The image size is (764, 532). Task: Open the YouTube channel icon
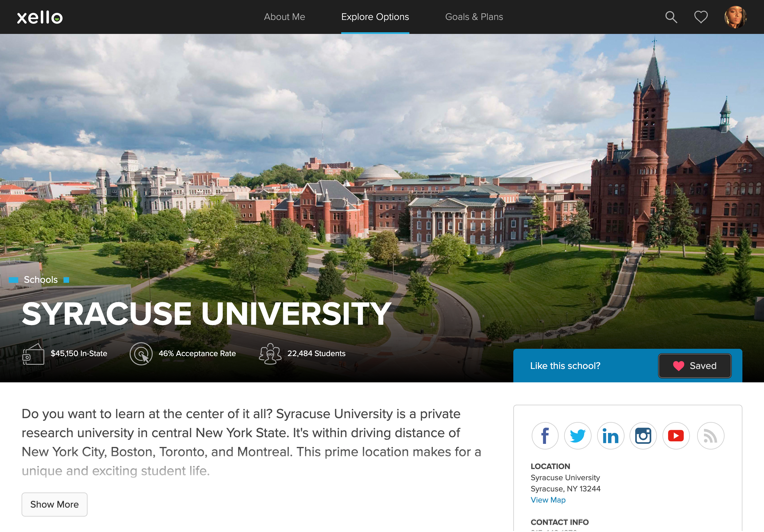coord(675,436)
